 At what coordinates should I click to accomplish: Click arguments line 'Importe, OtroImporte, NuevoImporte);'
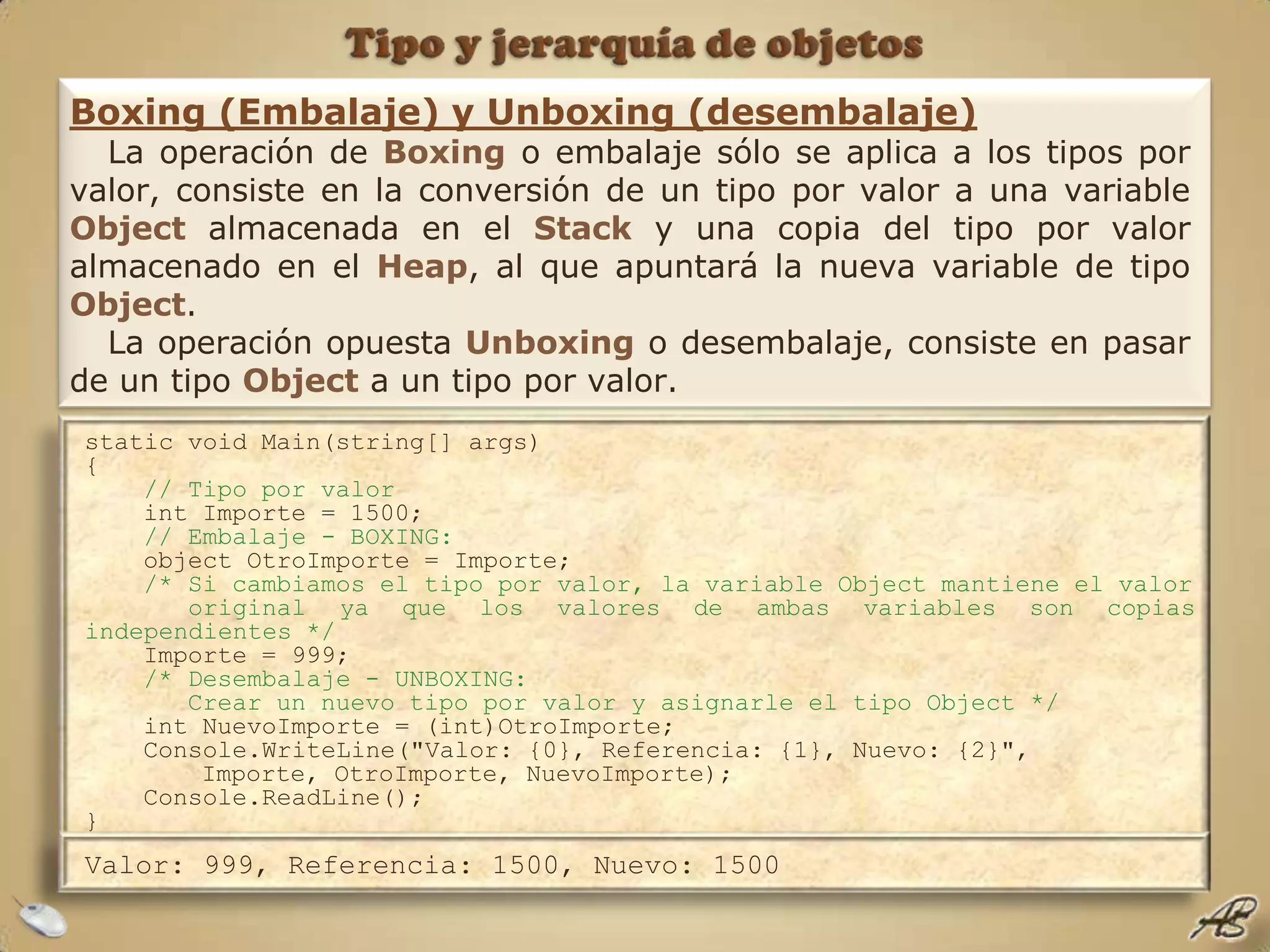[x=467, y=774]
